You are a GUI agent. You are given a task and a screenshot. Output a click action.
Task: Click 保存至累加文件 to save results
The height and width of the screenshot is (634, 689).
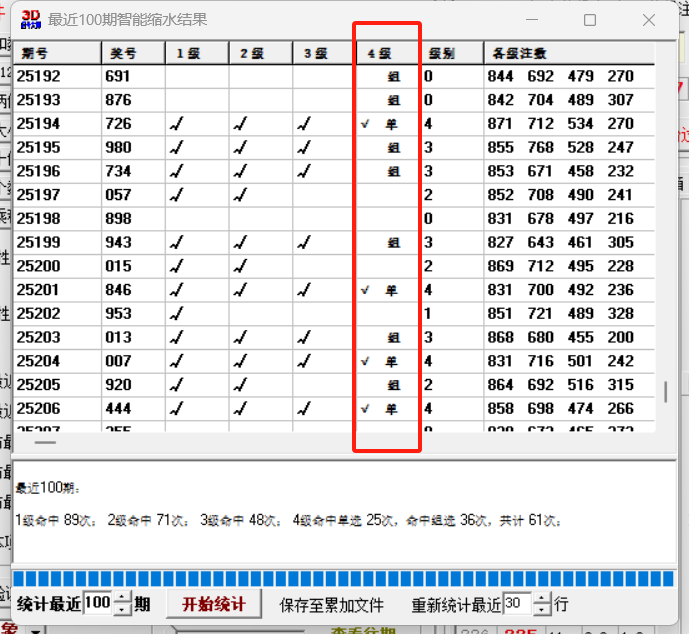tap(331, 604)
